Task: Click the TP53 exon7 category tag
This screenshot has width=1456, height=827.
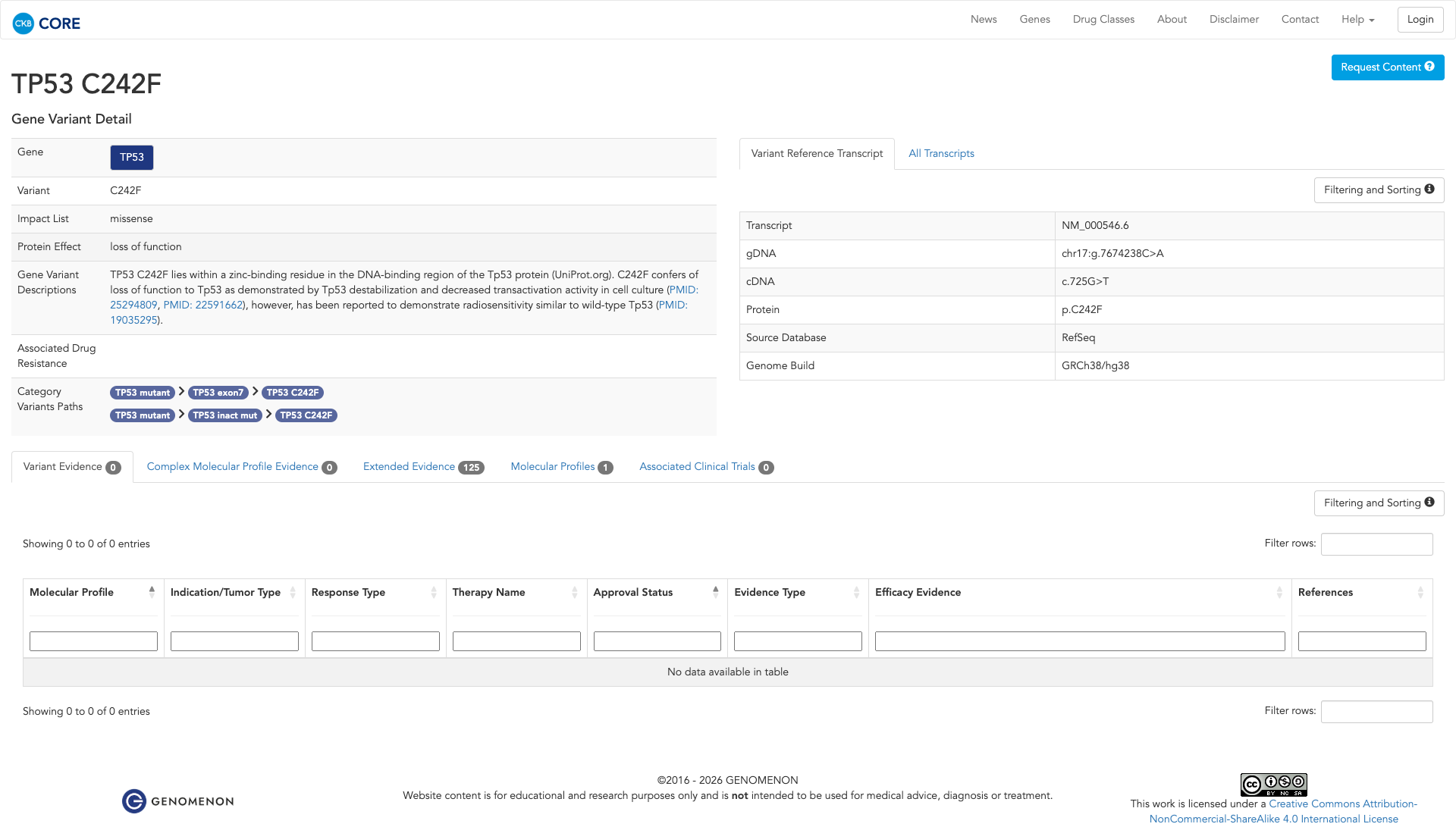Action: pos(218,393)
